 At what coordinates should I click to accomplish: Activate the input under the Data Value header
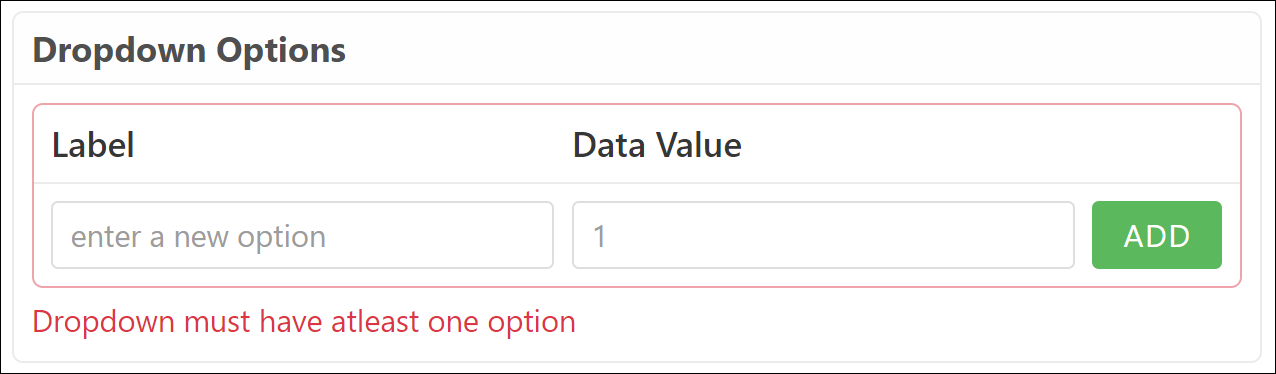coord(823,235)
